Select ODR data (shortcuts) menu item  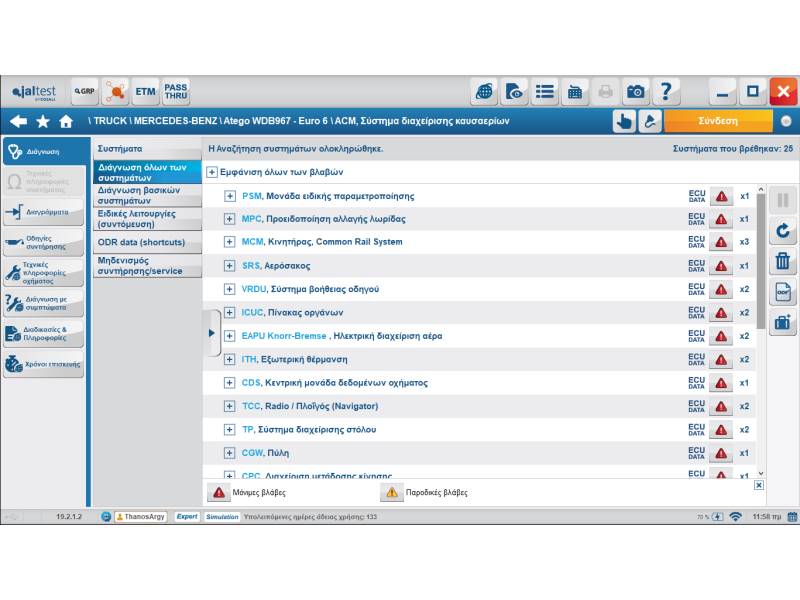point(146,242)
